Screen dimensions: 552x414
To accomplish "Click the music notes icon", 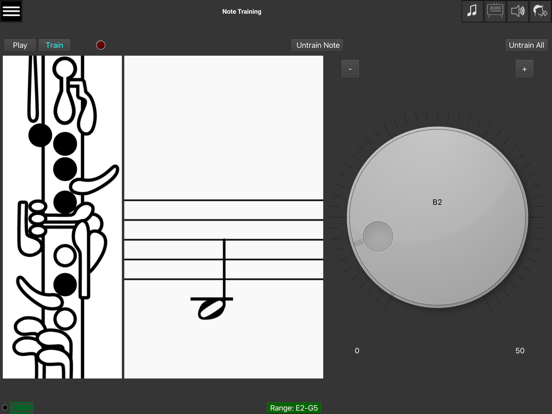I will 472,11.
